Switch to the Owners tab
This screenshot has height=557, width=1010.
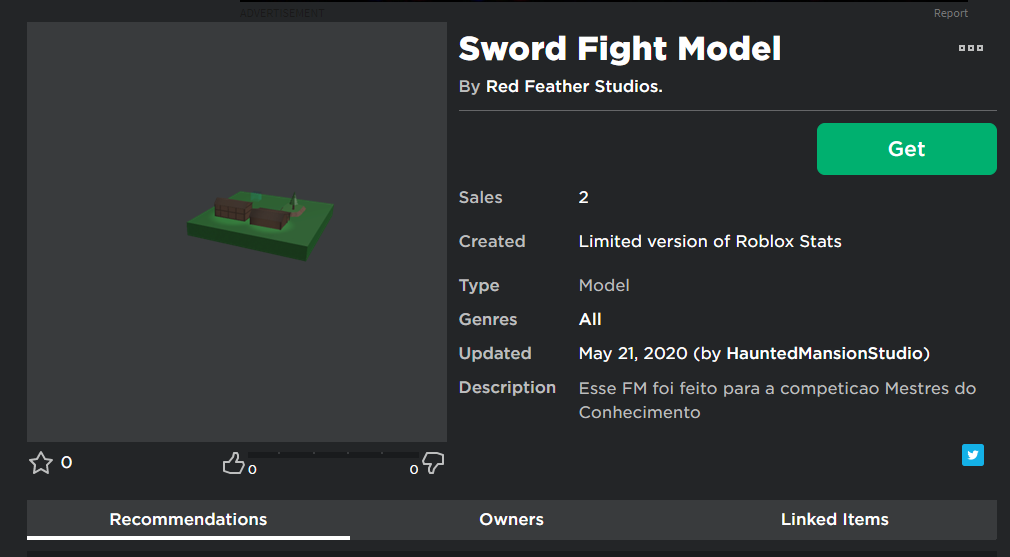pyautogui.click(x=511, y=520)
